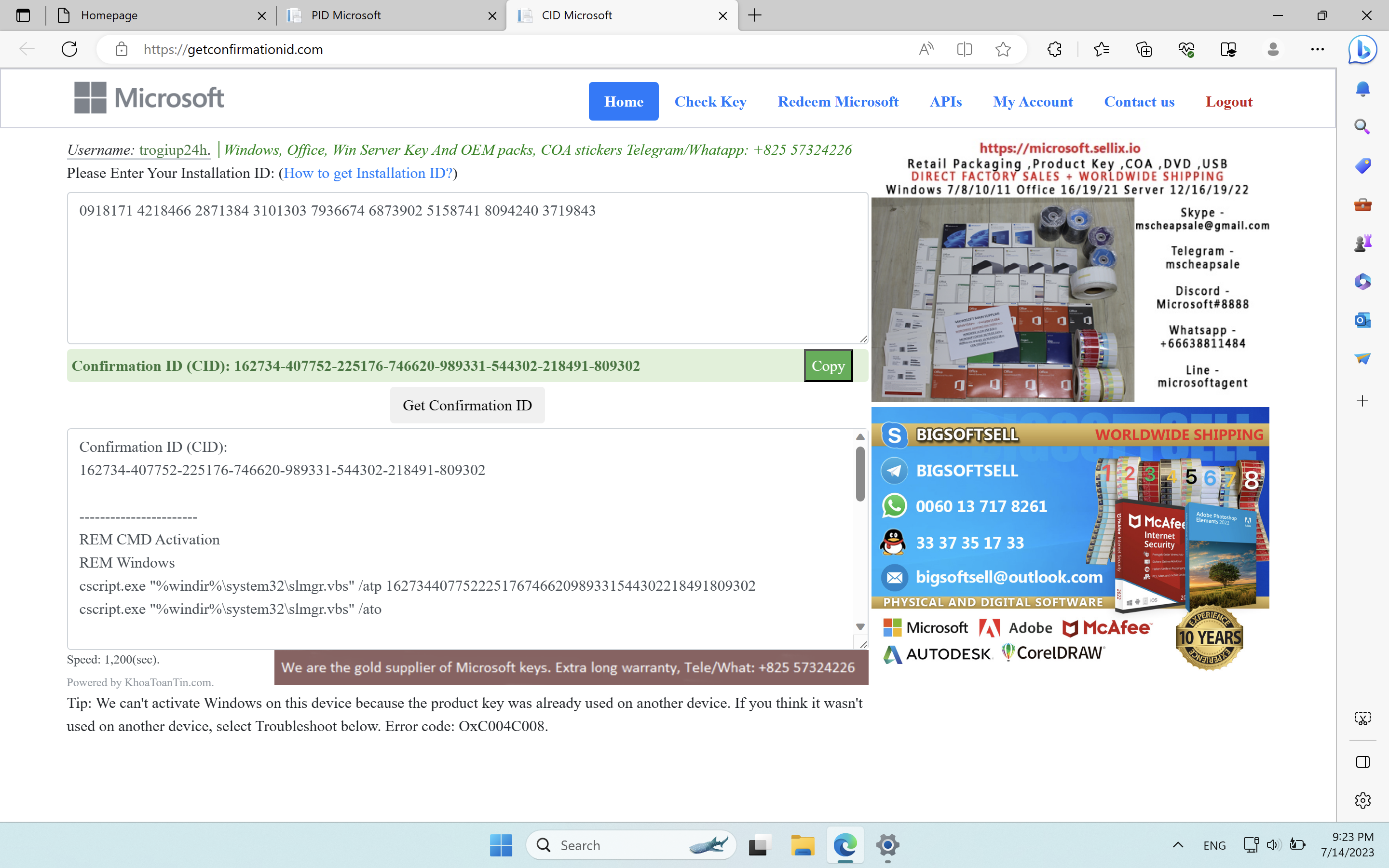
Task: Open browser Extensions puzzle icon
Action: coord(1054,49)
